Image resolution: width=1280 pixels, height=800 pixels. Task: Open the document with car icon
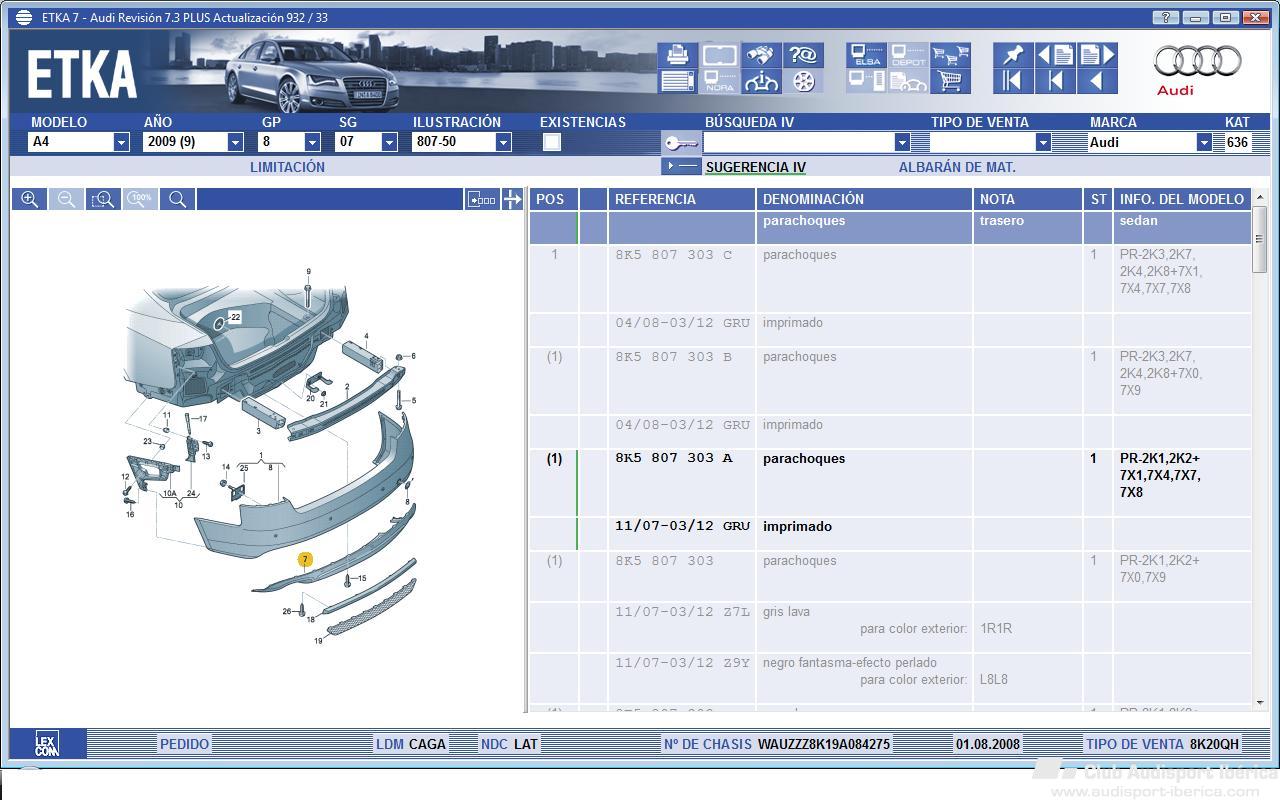(908, 82)
